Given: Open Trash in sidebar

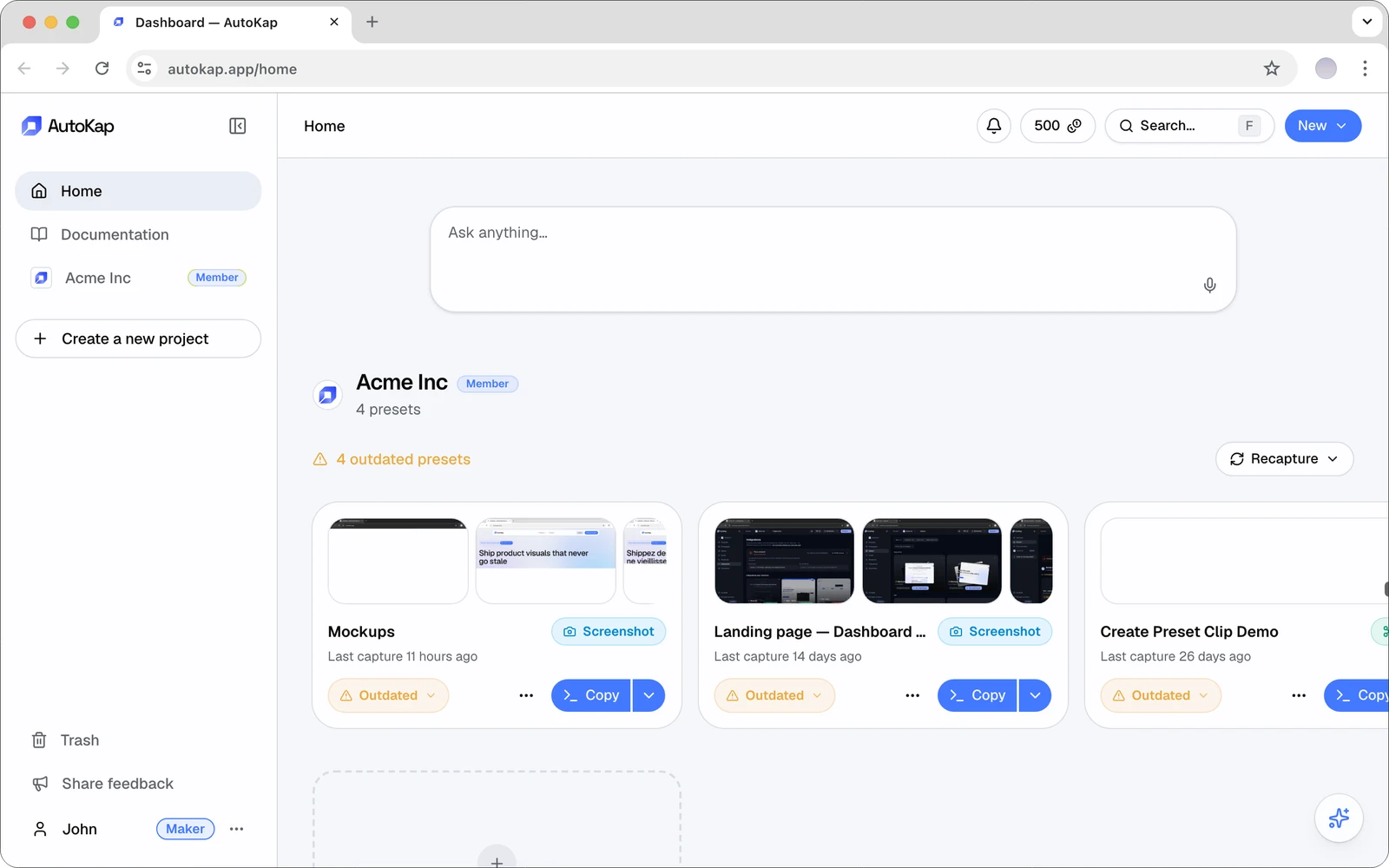Looking at the screenshot, I should pyautogui.click(x=138, y=740).
